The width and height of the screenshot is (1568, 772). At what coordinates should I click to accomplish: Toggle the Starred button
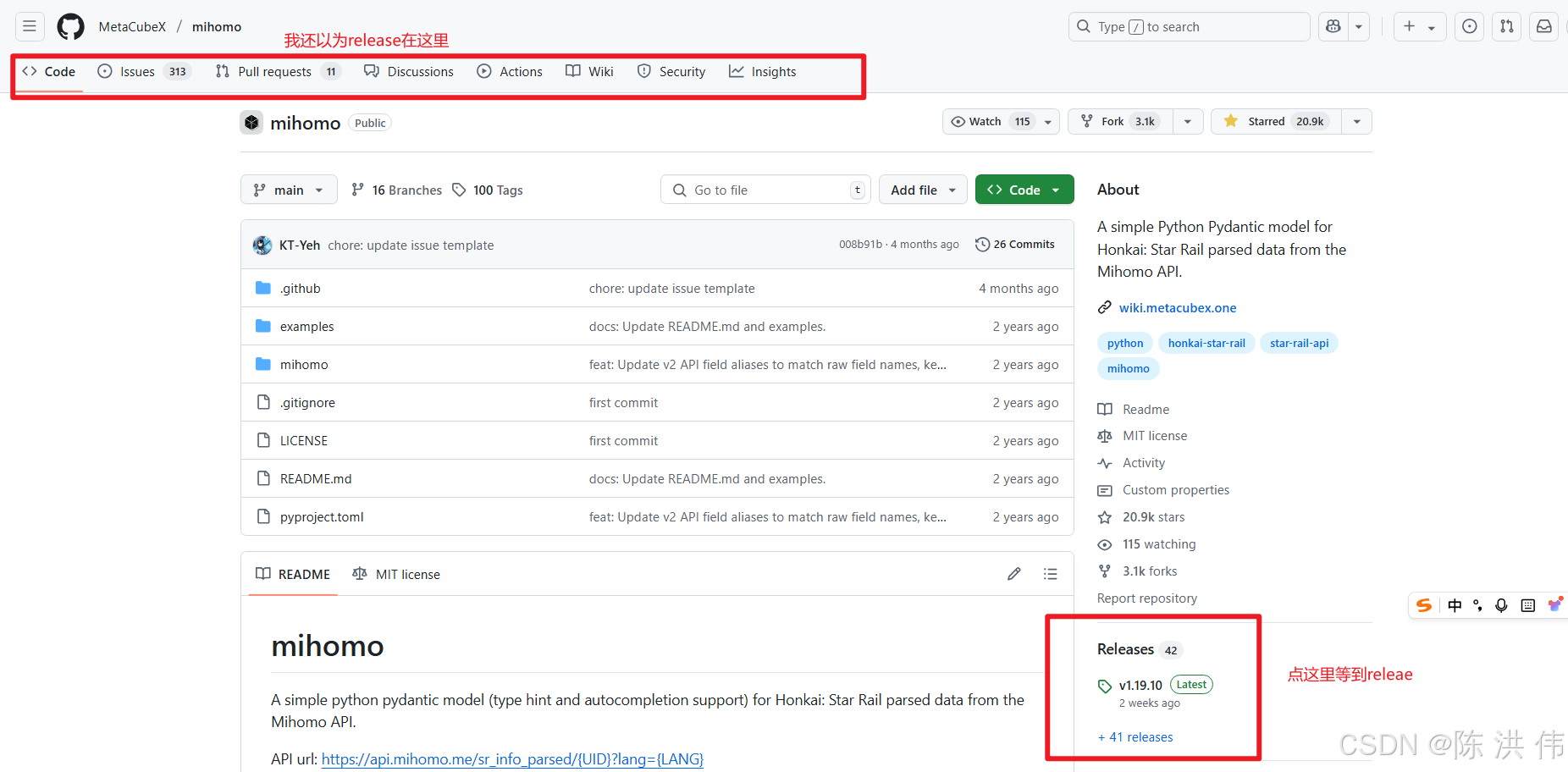(x=1276, y=122)
